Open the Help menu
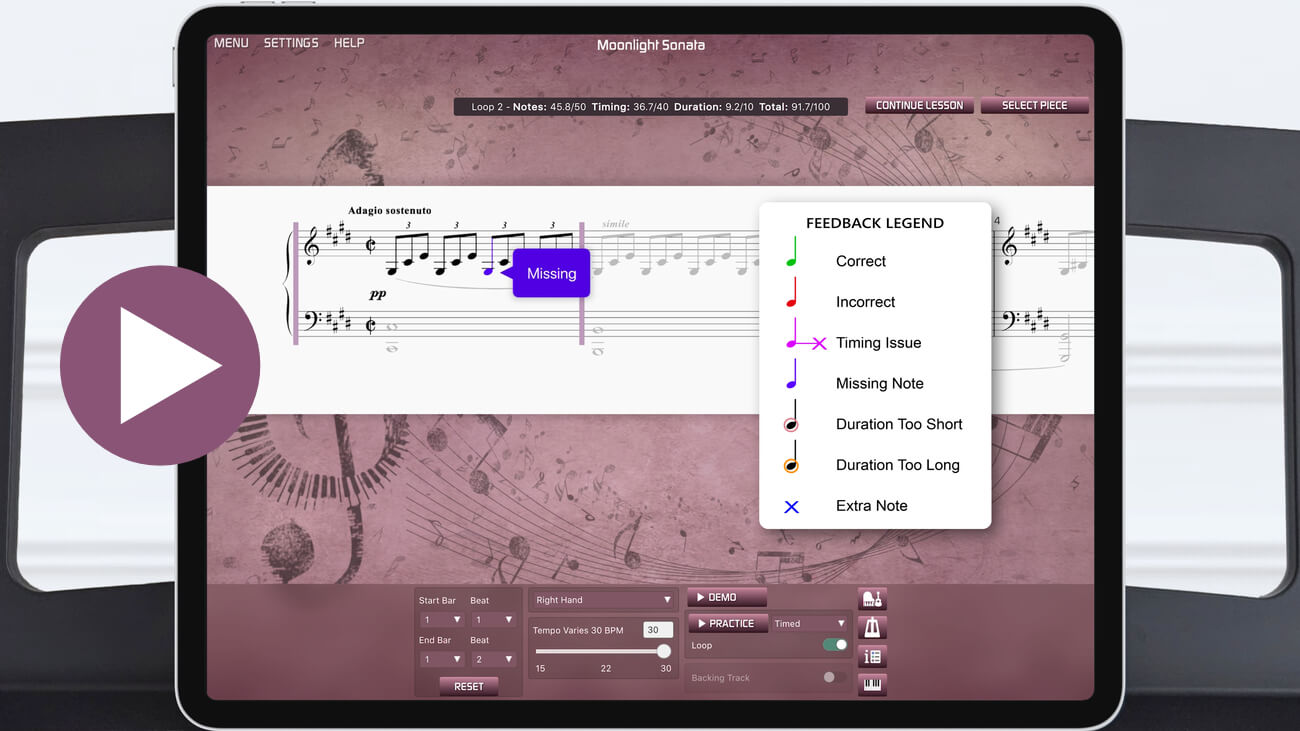 click(349, 42)
